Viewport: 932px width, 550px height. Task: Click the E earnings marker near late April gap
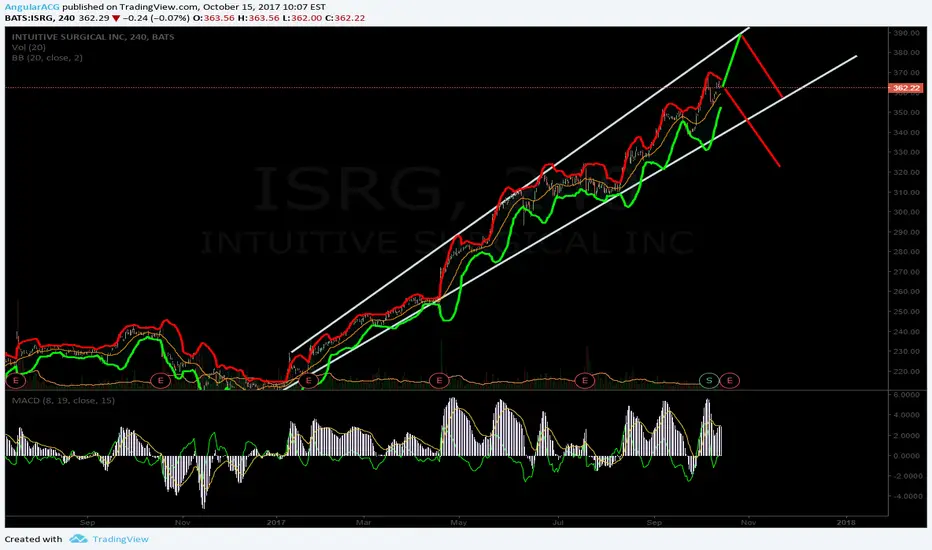(439, 381)
